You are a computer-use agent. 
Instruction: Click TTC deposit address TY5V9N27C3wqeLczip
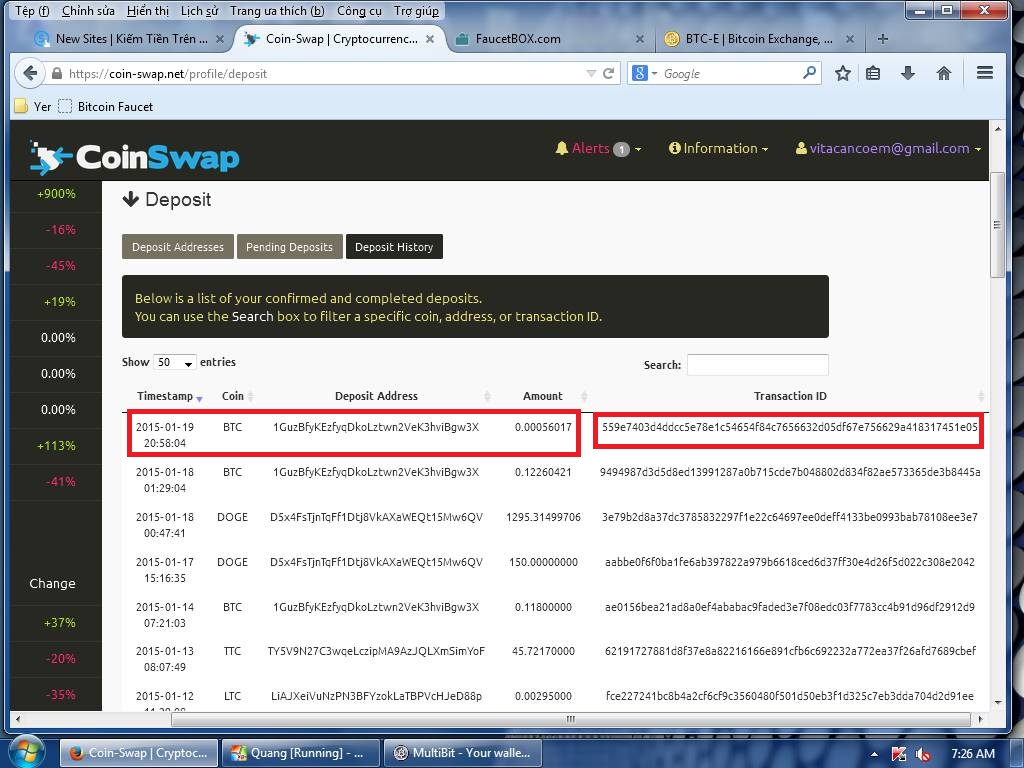pyautogui.click(x=376, y=651)
